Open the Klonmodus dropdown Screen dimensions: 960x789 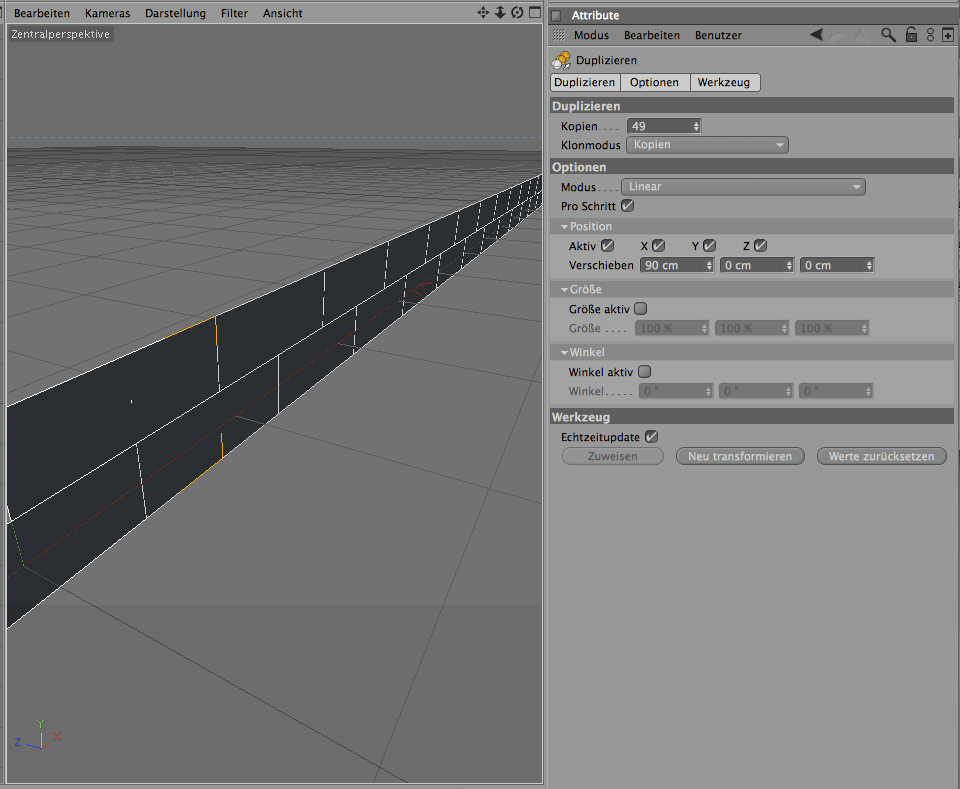click(x=707, y=145)
